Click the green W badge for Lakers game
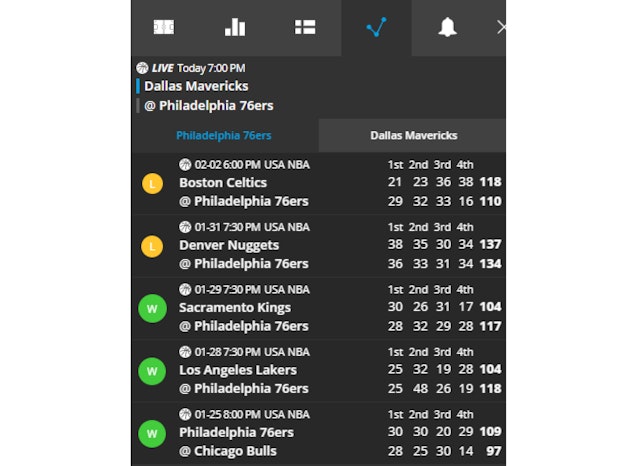 click(152, 371)
